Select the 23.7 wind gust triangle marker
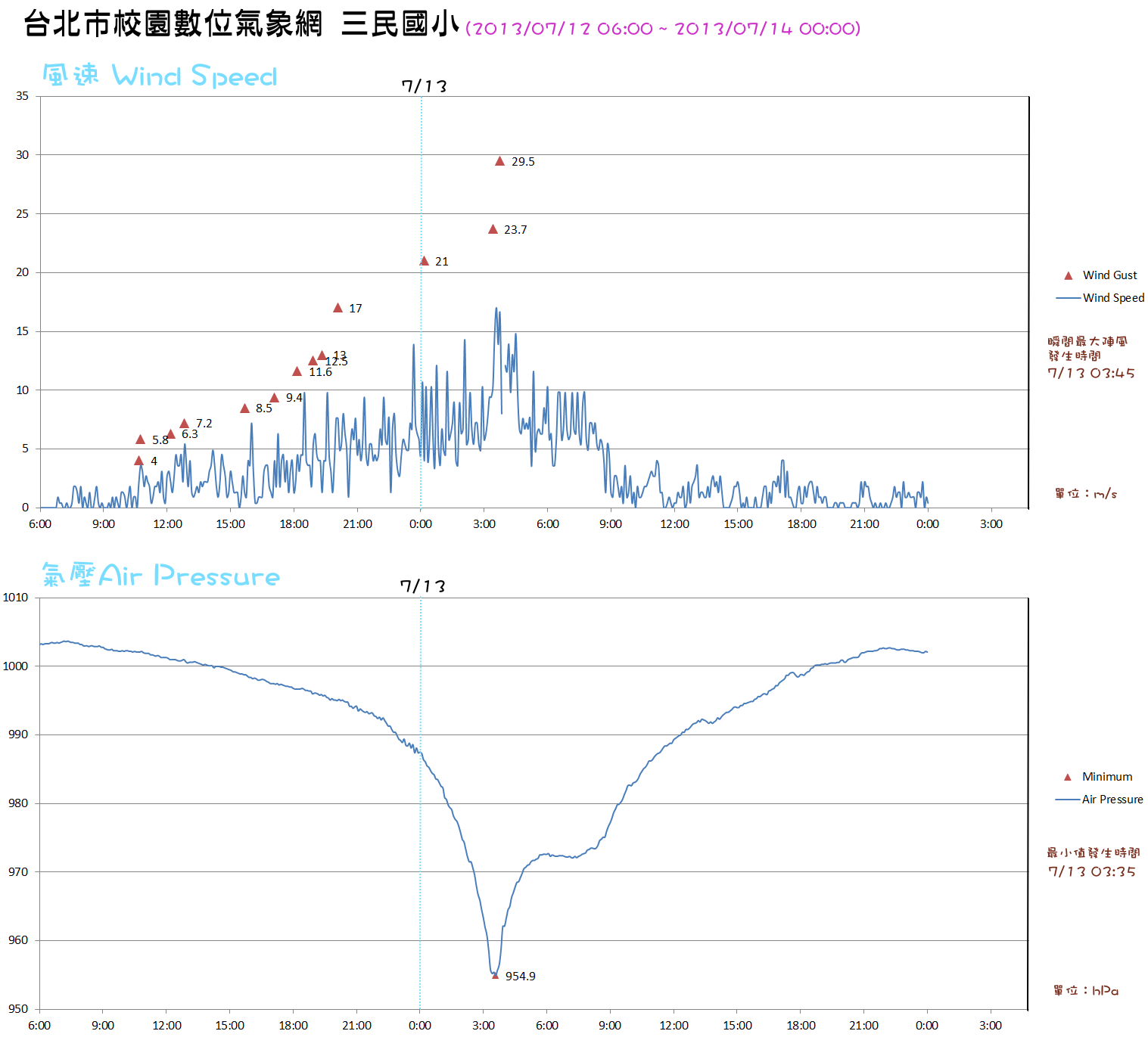1148x1059 pixels. [x=493, y=229]
